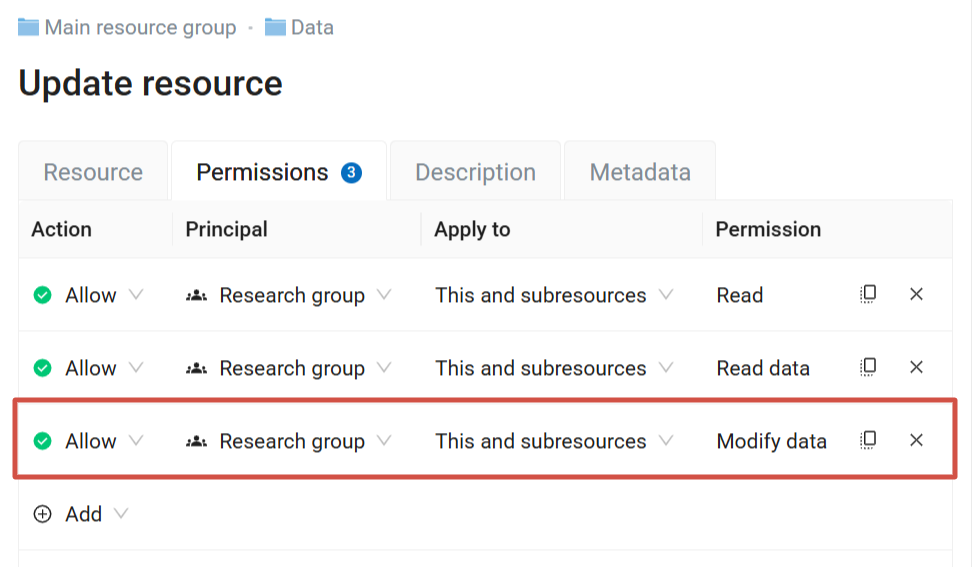Screen dimensions: 972x567
Task: Open the Data breadcrumb link
Action: (312, 27)
